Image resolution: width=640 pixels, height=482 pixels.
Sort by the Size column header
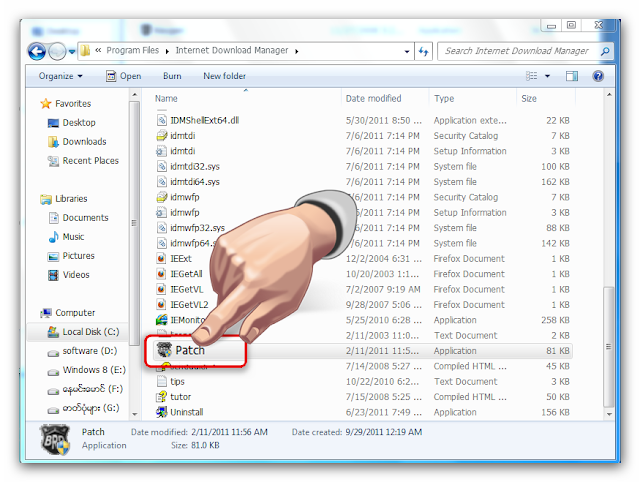coord(529,98)
